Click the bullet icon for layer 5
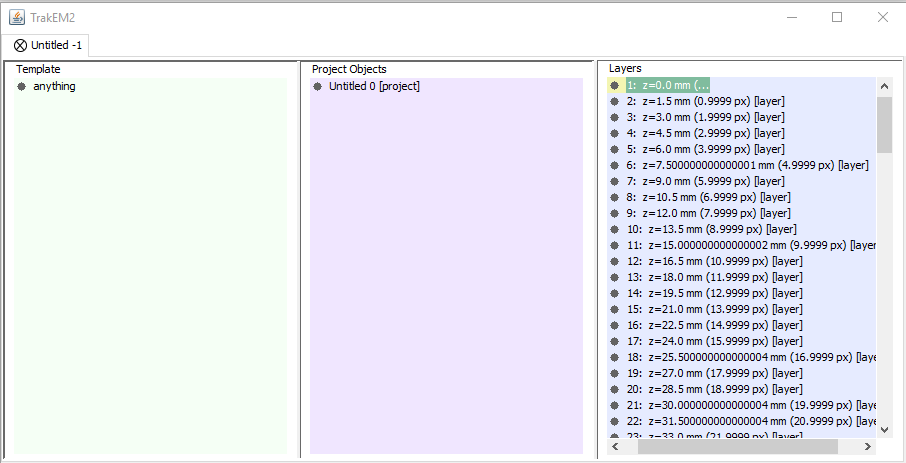 point(615,149)
